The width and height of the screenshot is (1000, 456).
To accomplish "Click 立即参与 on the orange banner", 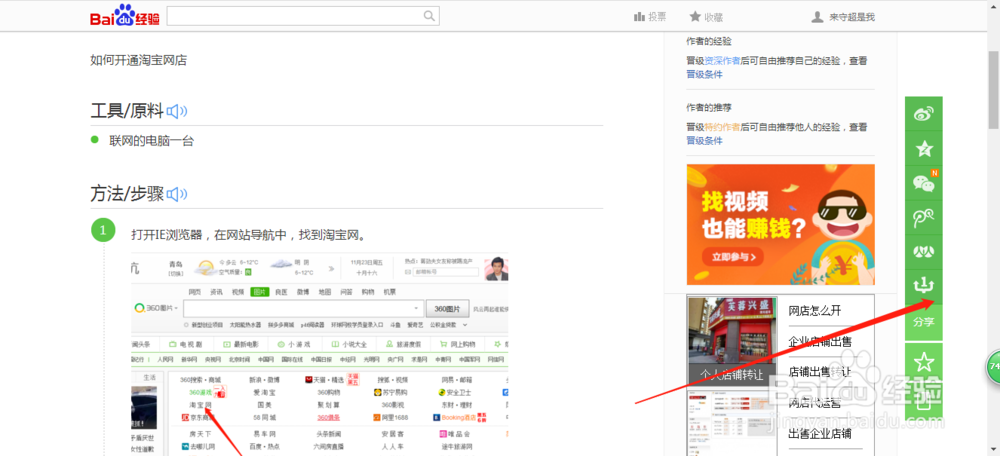I will click(x=733, y=257).
